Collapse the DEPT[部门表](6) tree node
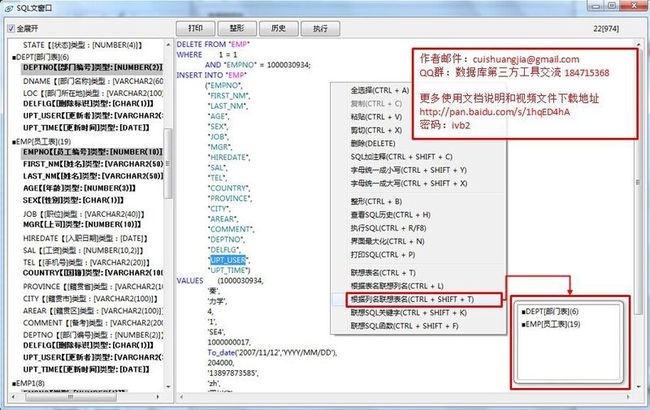Image resolution: width=650 pixels, height=410 pixels. click(41, 57)
